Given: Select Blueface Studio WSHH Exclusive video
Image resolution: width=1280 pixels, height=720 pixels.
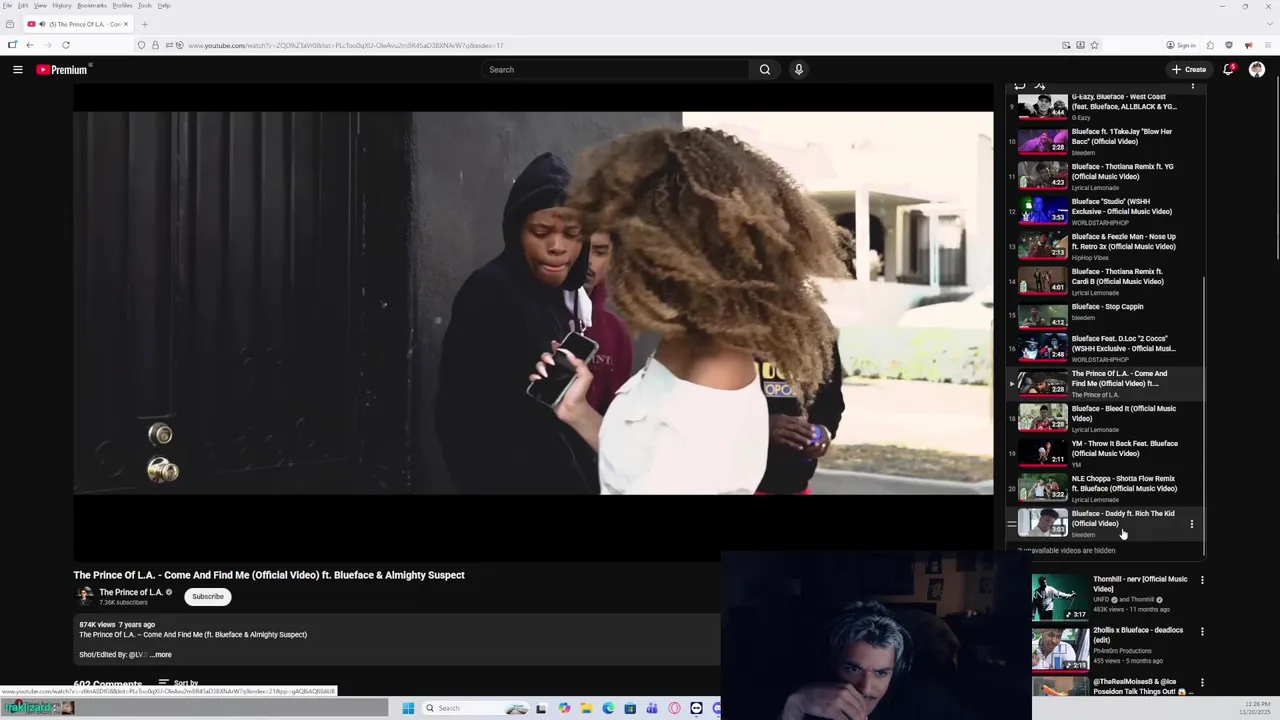Looking at the screenshot, I should (x=1105, y=211).
